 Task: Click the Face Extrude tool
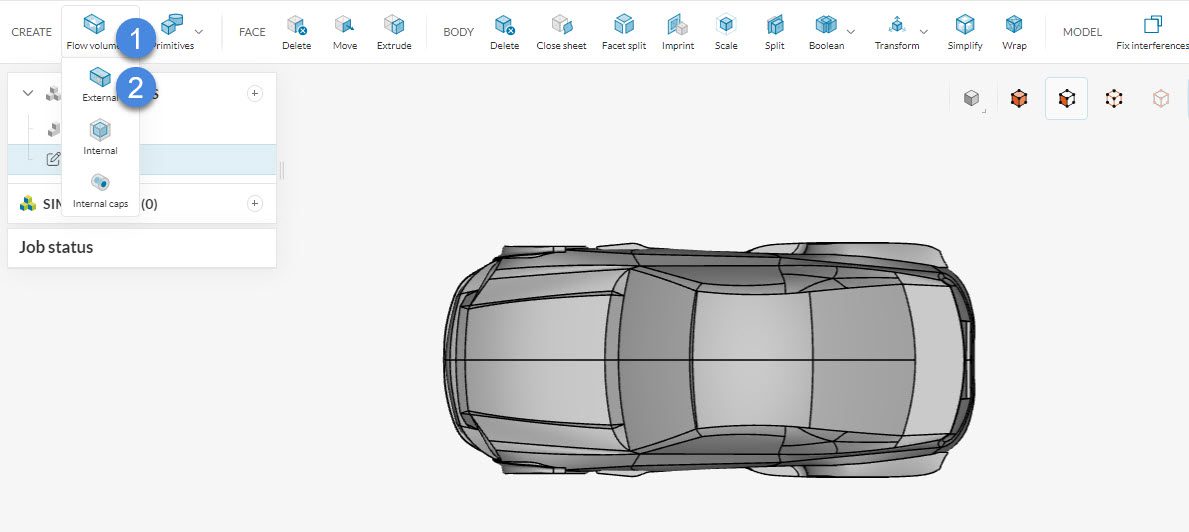pos(394,31)
